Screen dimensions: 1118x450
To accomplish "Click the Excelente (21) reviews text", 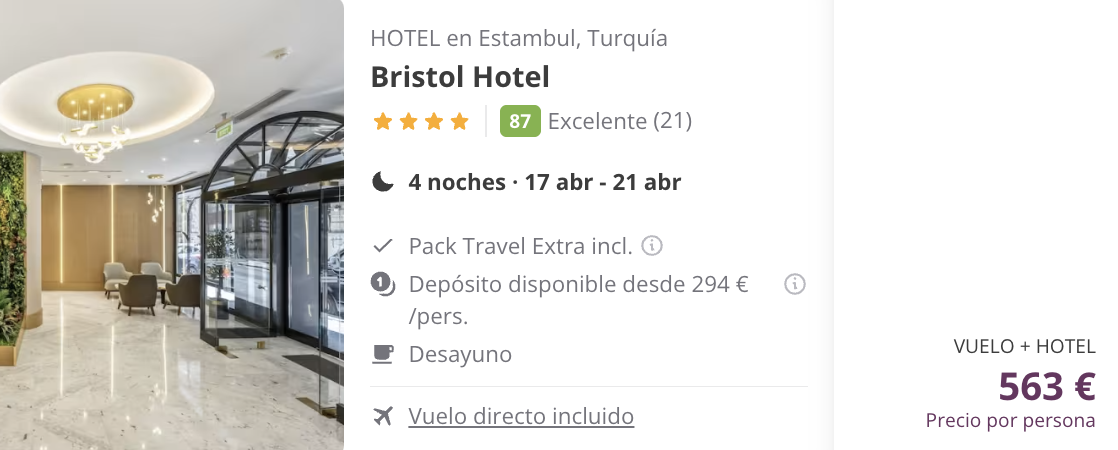I will (x=620, y=121).
